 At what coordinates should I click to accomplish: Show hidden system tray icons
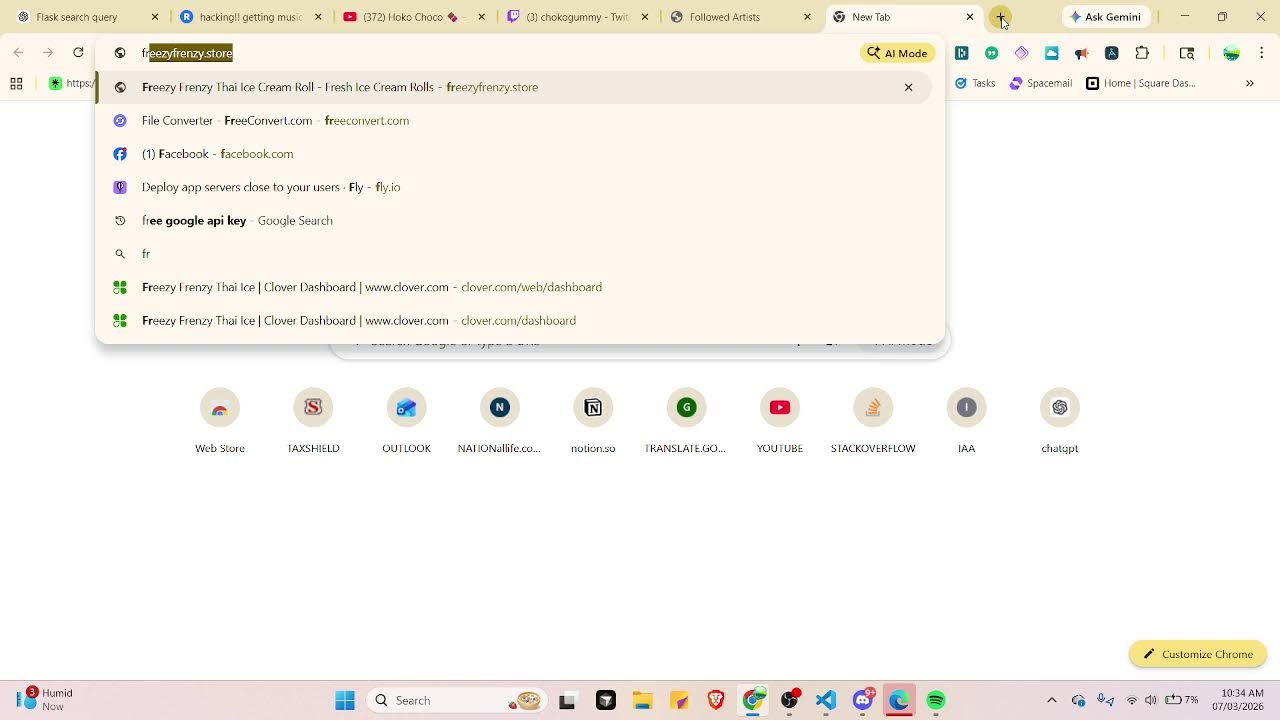click(x=1051, y=700)
